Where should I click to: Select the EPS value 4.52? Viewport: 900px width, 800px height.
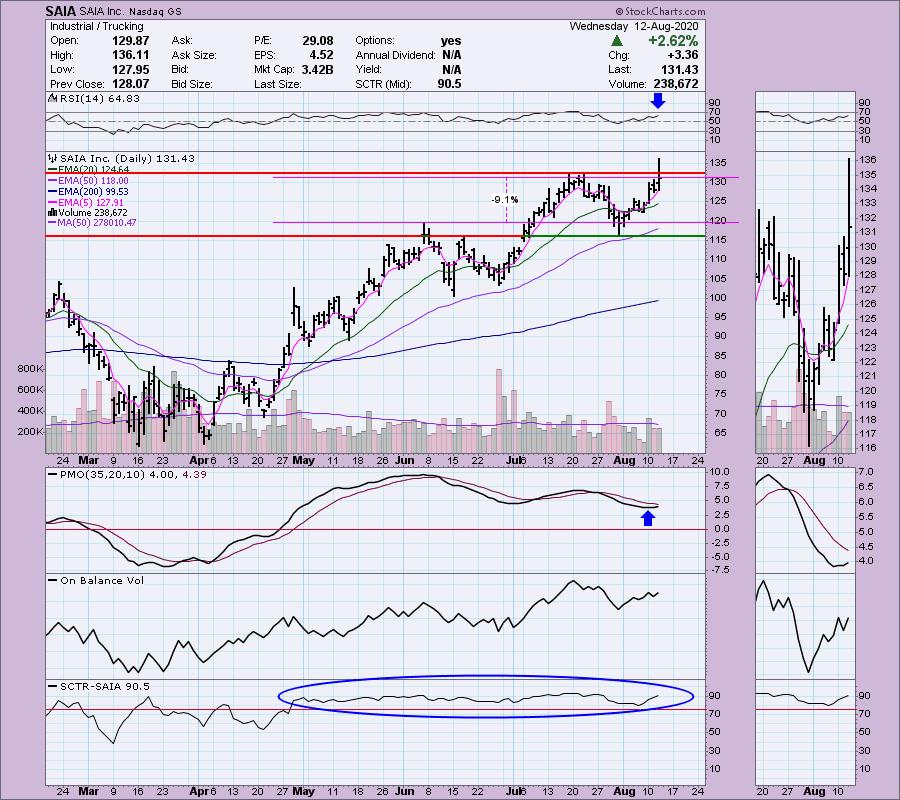click(321, 55)
